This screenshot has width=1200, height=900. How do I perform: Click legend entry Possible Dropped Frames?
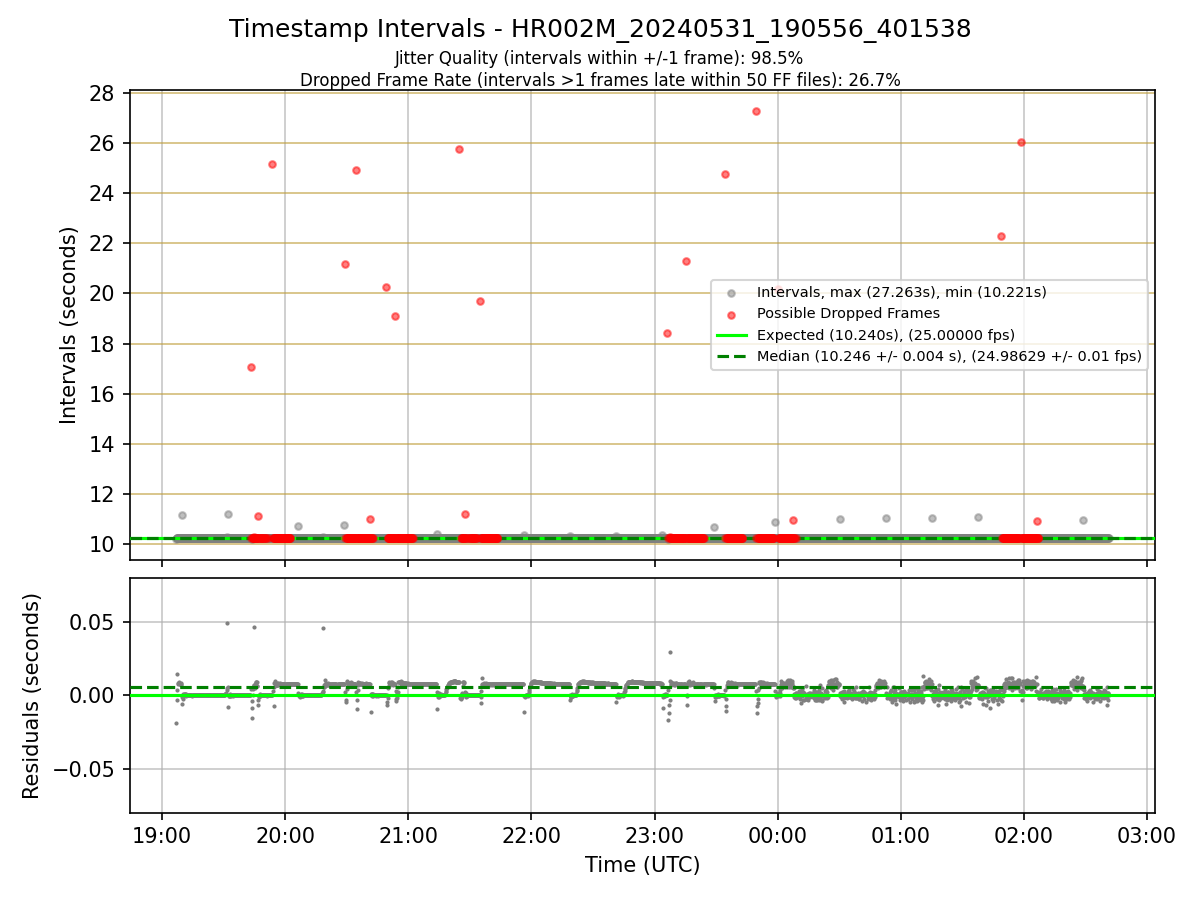tap(849, 313)
